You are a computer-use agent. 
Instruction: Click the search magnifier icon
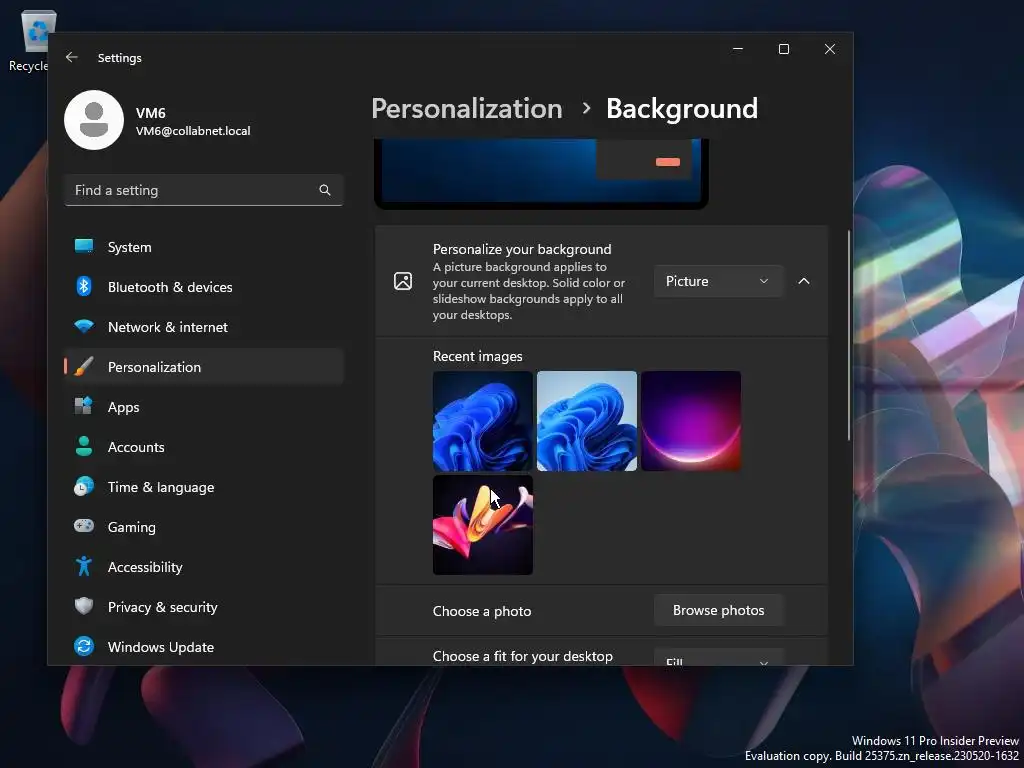pos(325,190)
